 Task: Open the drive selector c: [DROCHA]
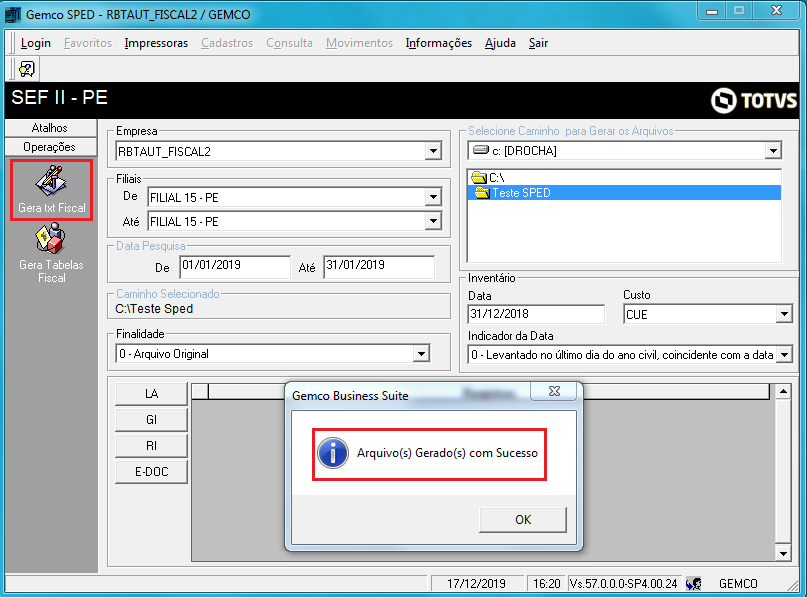coord(773,151)
